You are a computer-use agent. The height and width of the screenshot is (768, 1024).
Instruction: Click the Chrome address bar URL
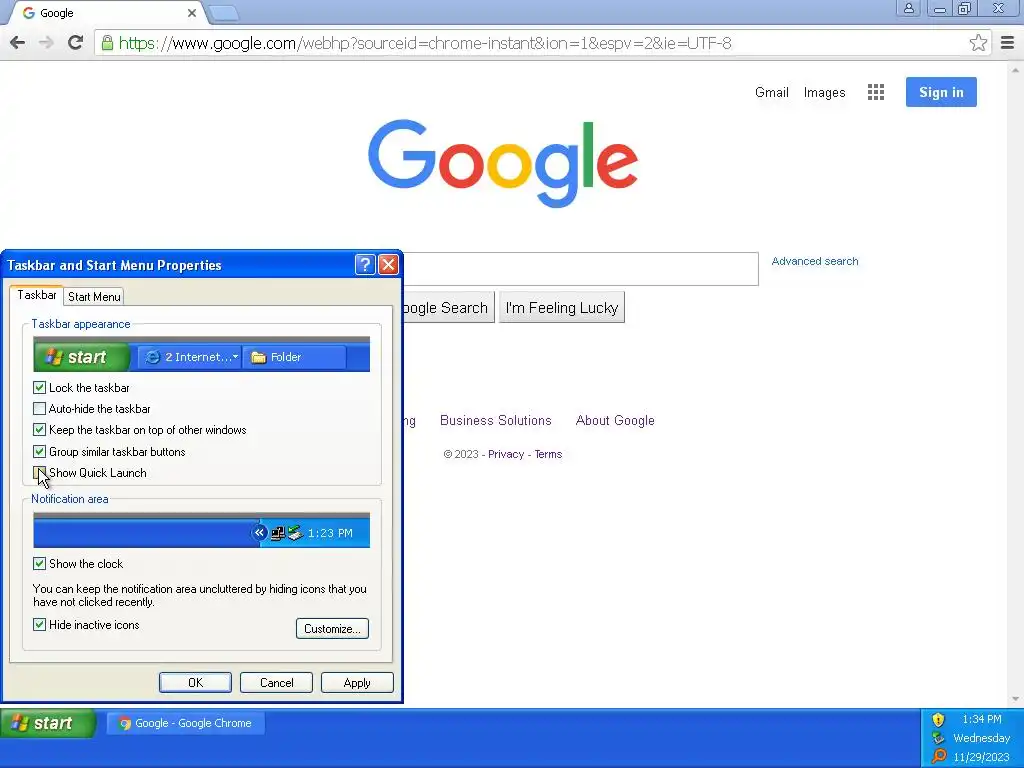click(x=424, y=43)
